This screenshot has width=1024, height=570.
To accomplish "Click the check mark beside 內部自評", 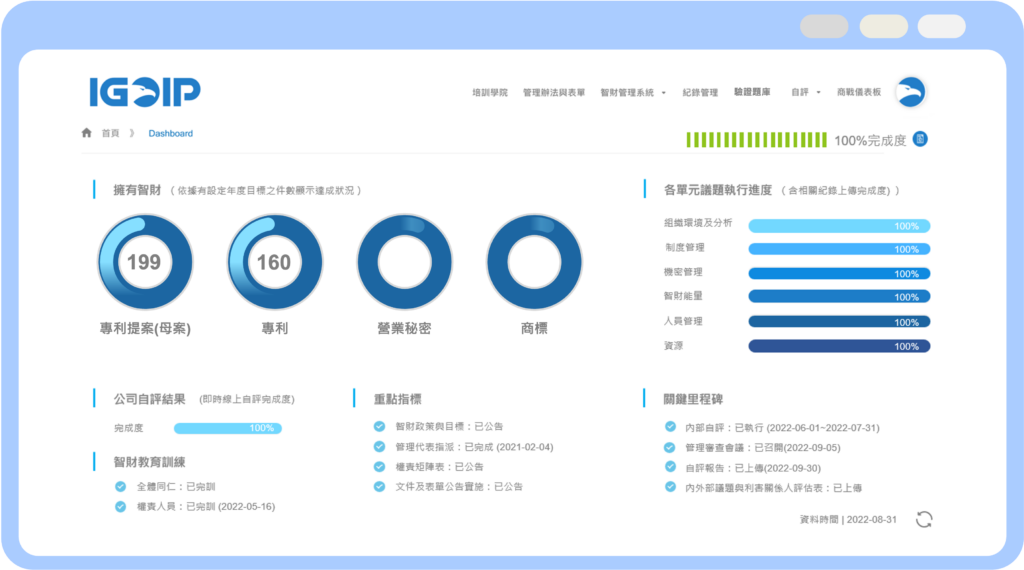I will (670, 427).
